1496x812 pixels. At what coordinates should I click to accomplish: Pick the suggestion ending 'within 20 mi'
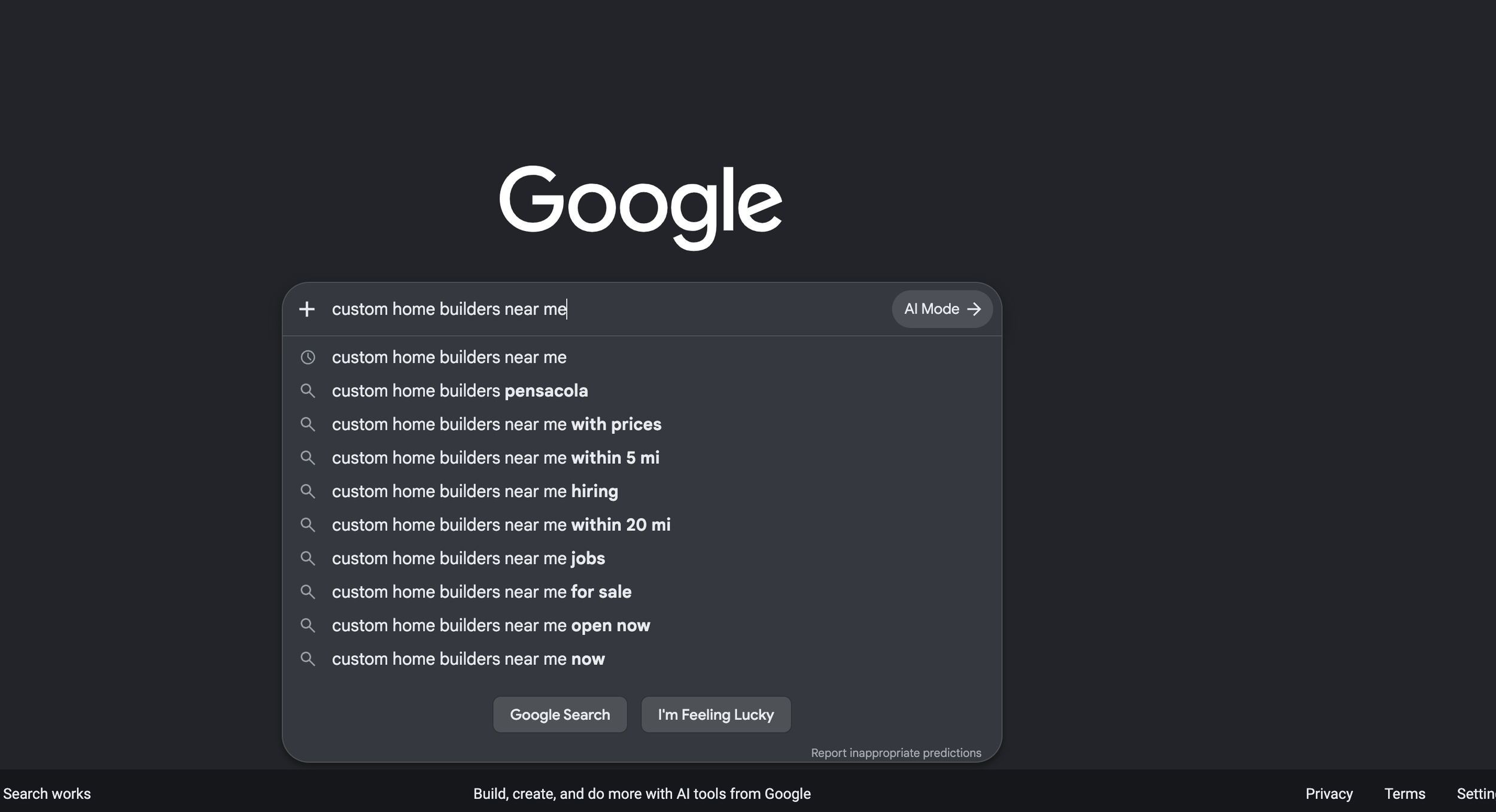(x=642, y=525)
